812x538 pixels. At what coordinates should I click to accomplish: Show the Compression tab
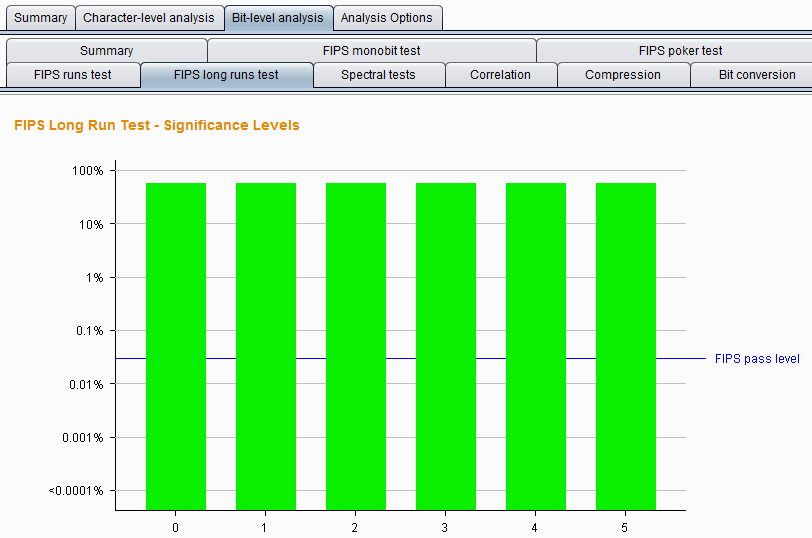point(623,75)
